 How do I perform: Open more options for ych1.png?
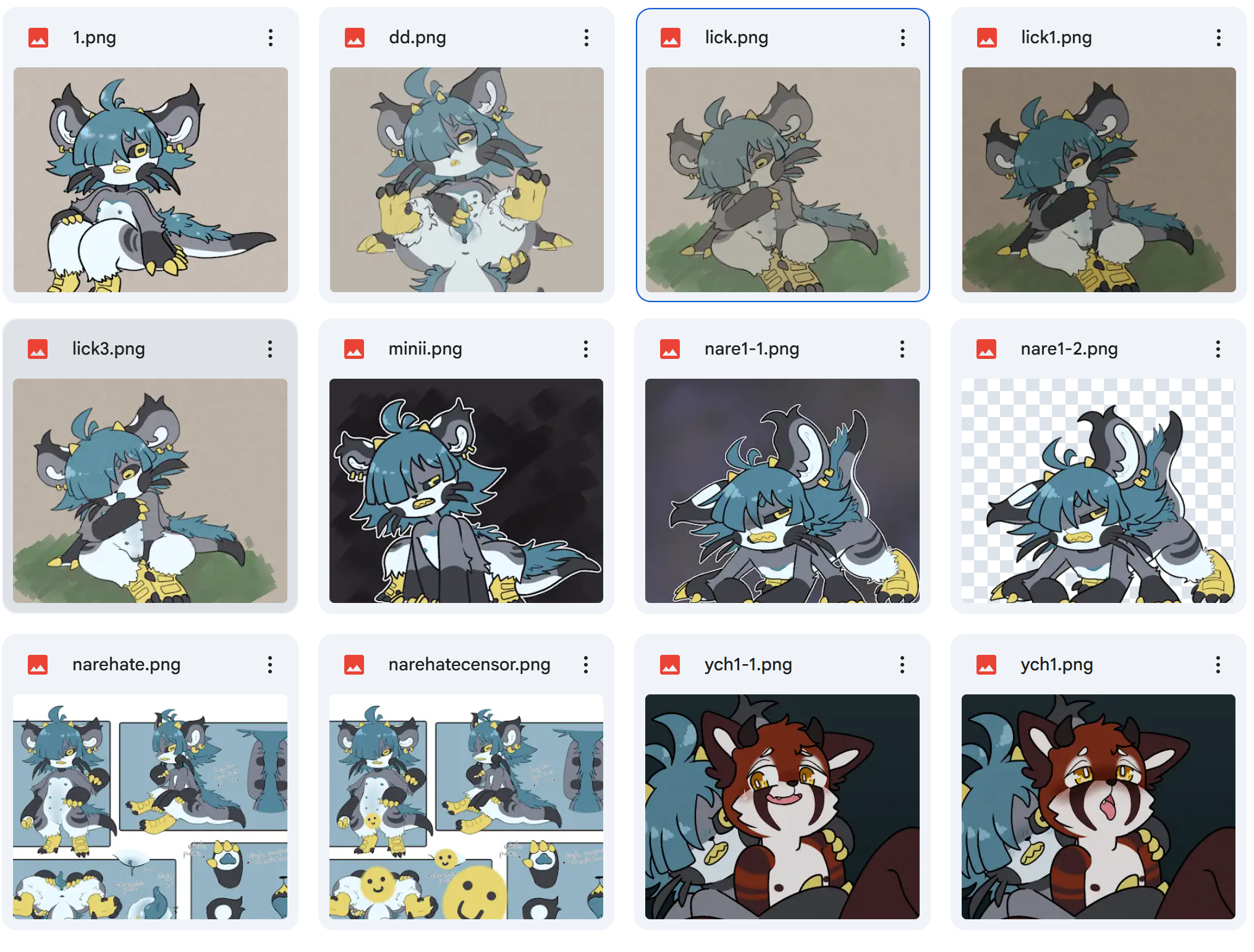coord(1218,665)
